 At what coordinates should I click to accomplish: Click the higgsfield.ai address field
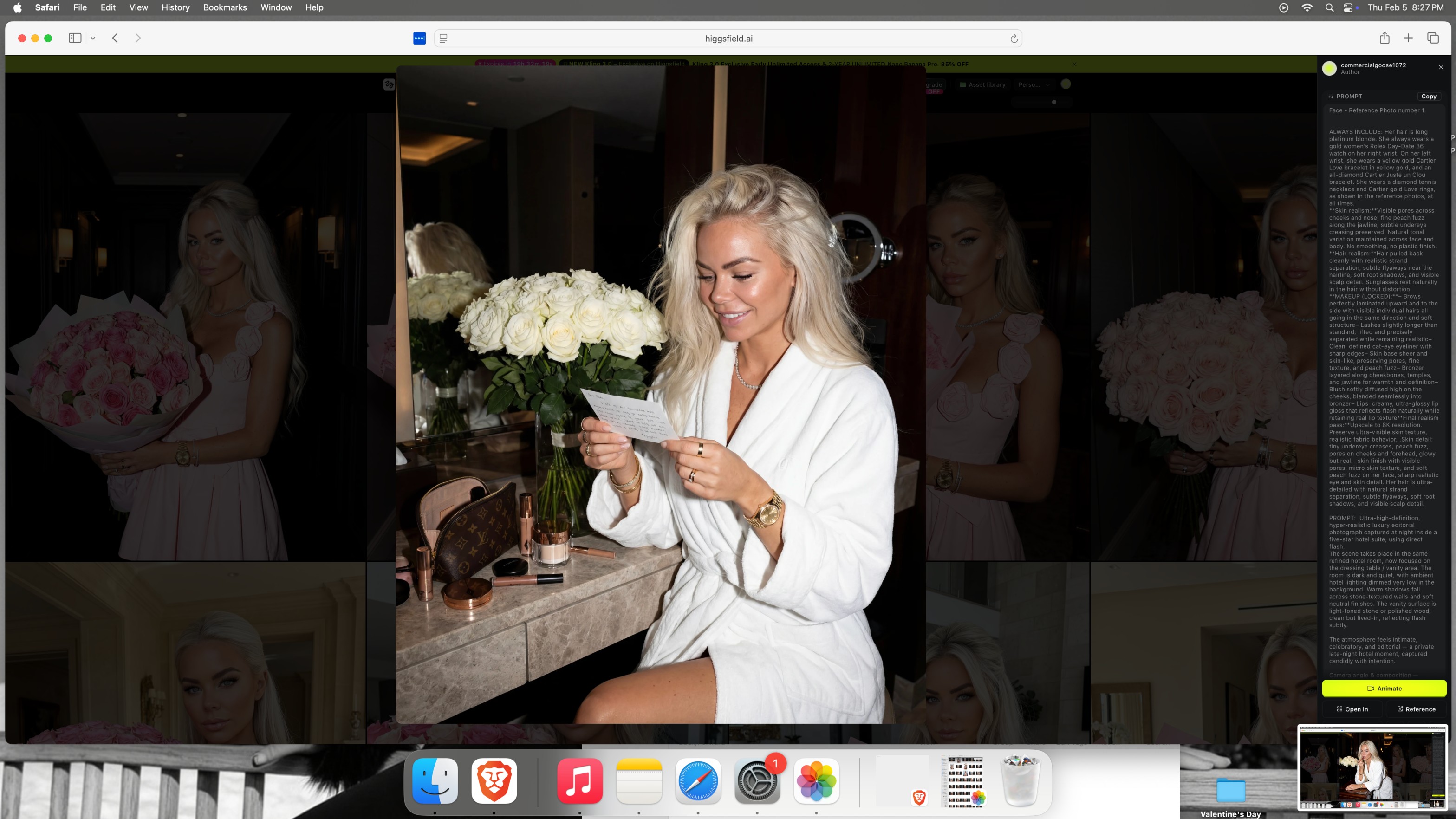pos(728,39)
